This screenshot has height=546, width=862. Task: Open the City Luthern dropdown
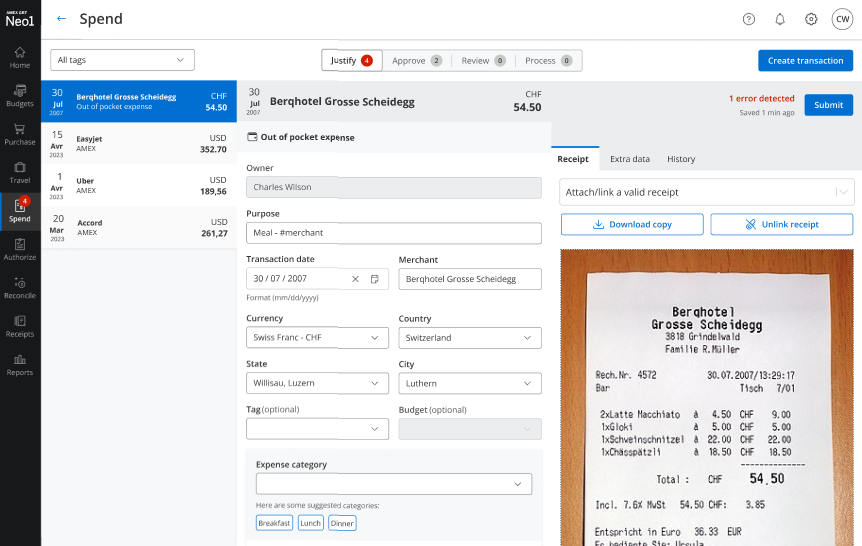tap(470, 383)
